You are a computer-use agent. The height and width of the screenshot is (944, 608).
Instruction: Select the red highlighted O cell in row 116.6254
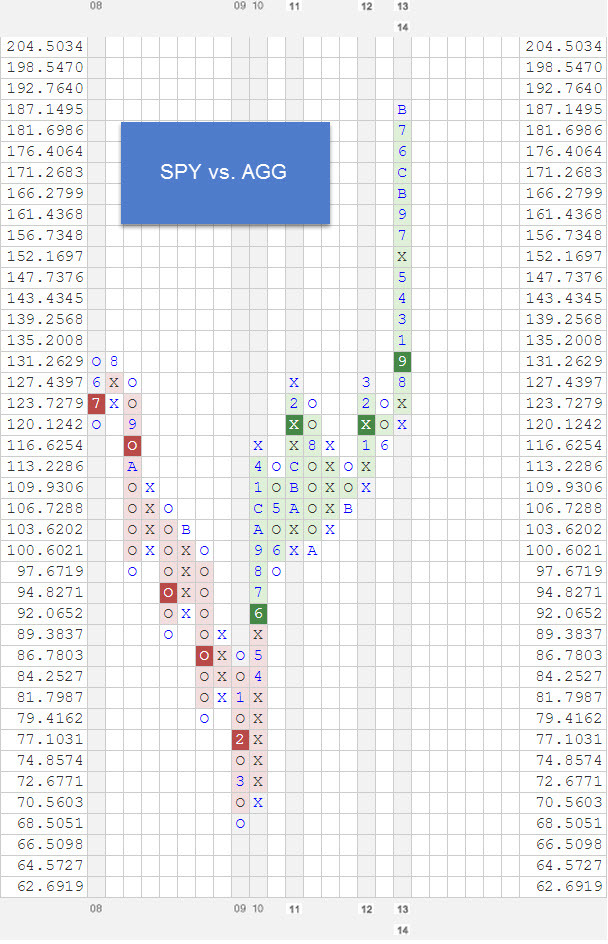pos(132,446)
